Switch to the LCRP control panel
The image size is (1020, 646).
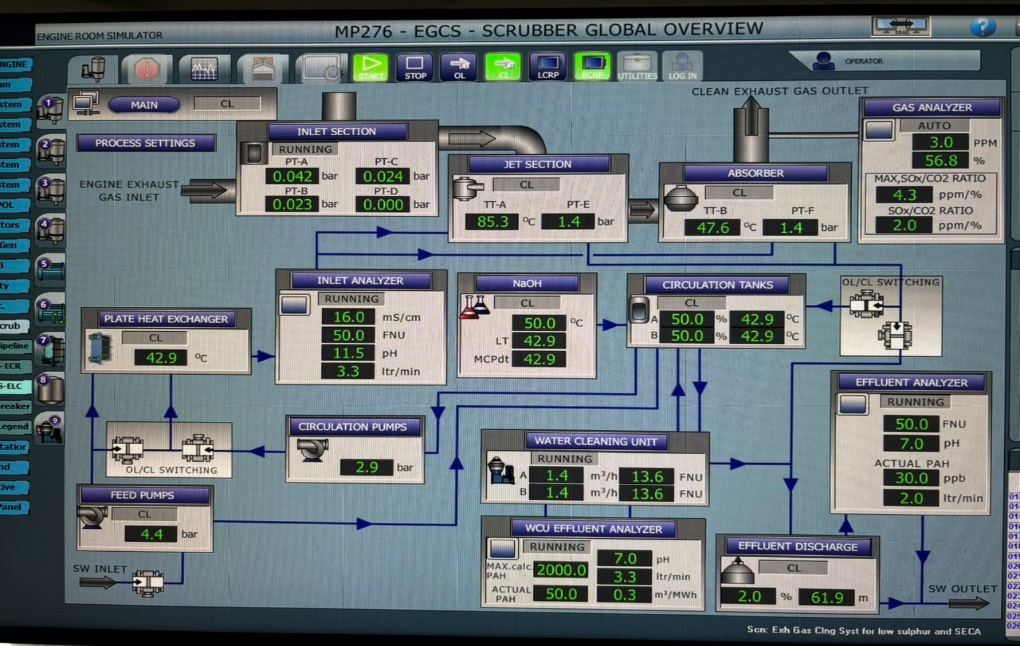[547, 67]
